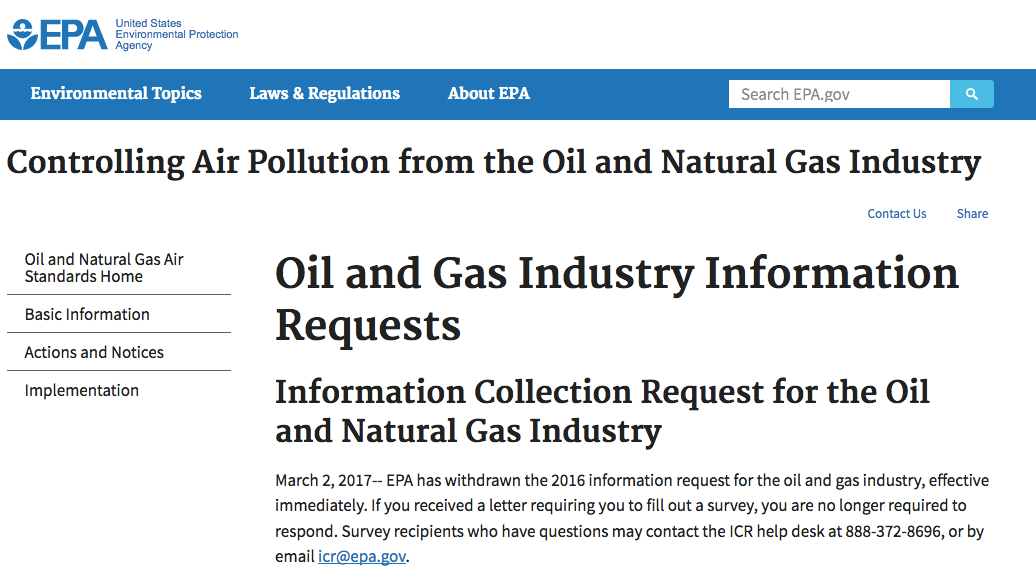Image resolution: width=1036 pixels, height=585 pixels.
Task: Open the Environmental Topics menu
Action: tap(116, 94)
